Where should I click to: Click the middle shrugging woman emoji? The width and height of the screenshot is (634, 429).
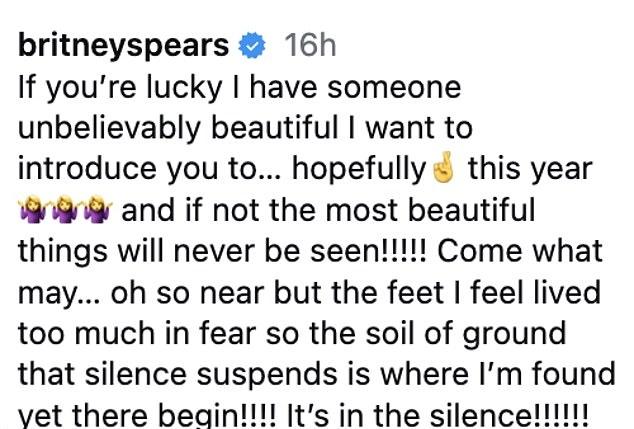[x=66, y=209]
